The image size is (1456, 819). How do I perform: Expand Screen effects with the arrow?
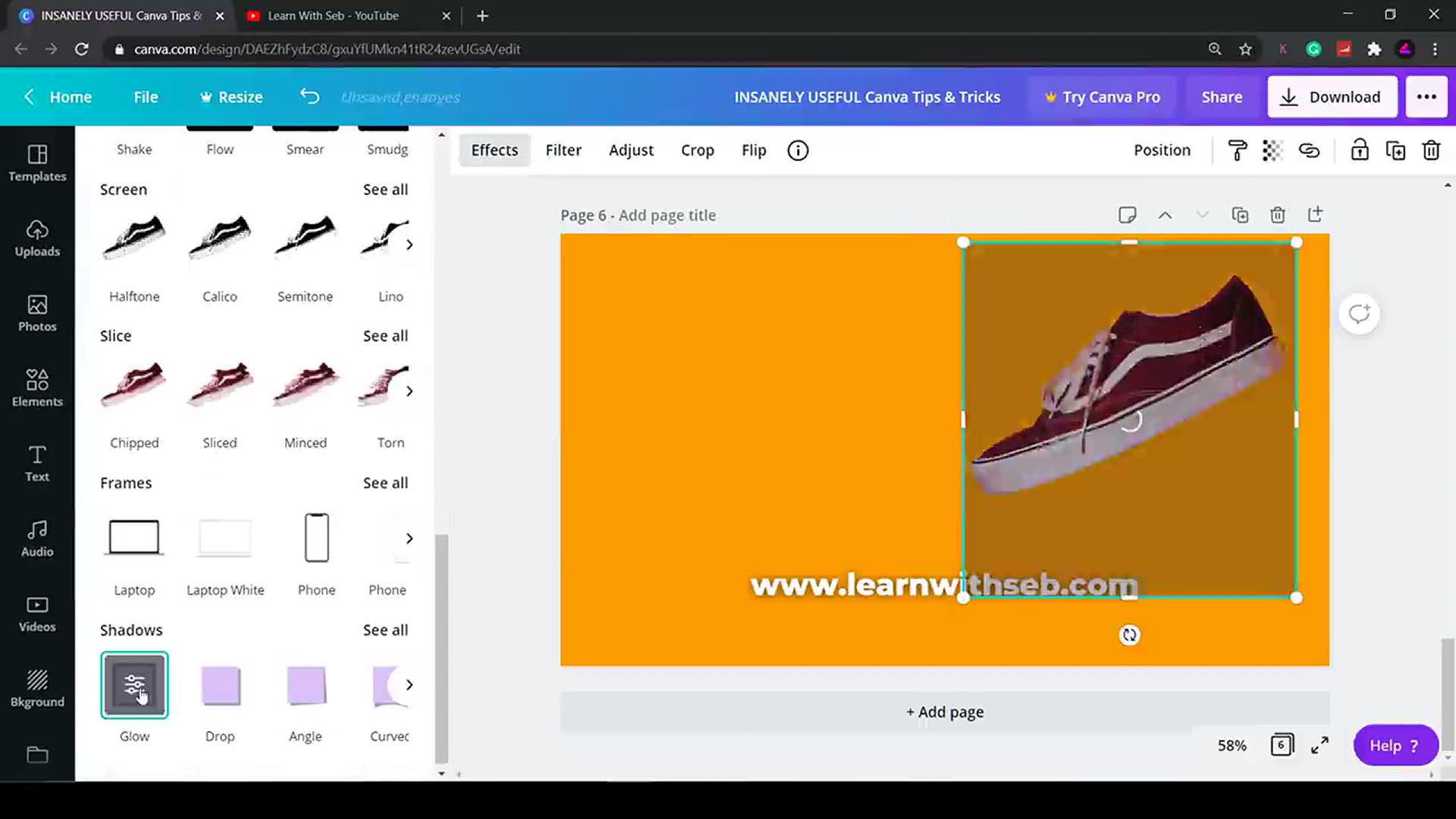(409, 244)
